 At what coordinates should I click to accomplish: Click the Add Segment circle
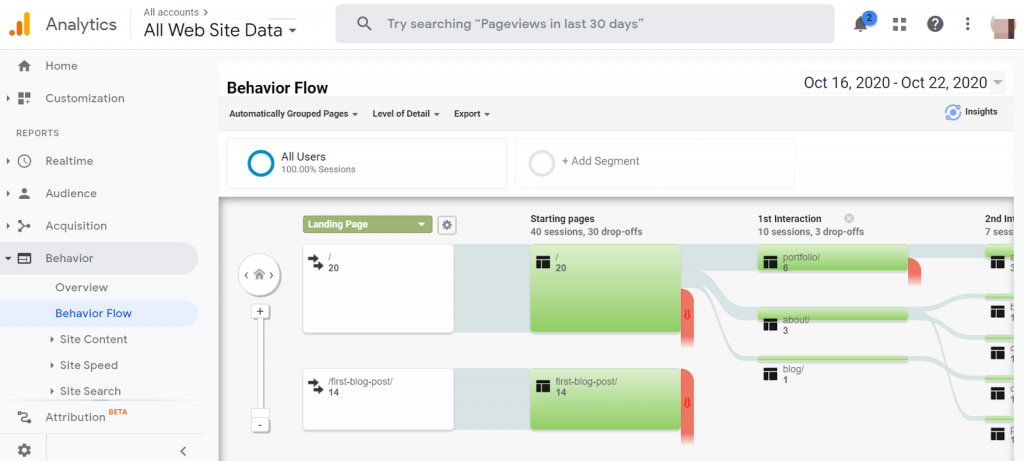click(541, 163)
